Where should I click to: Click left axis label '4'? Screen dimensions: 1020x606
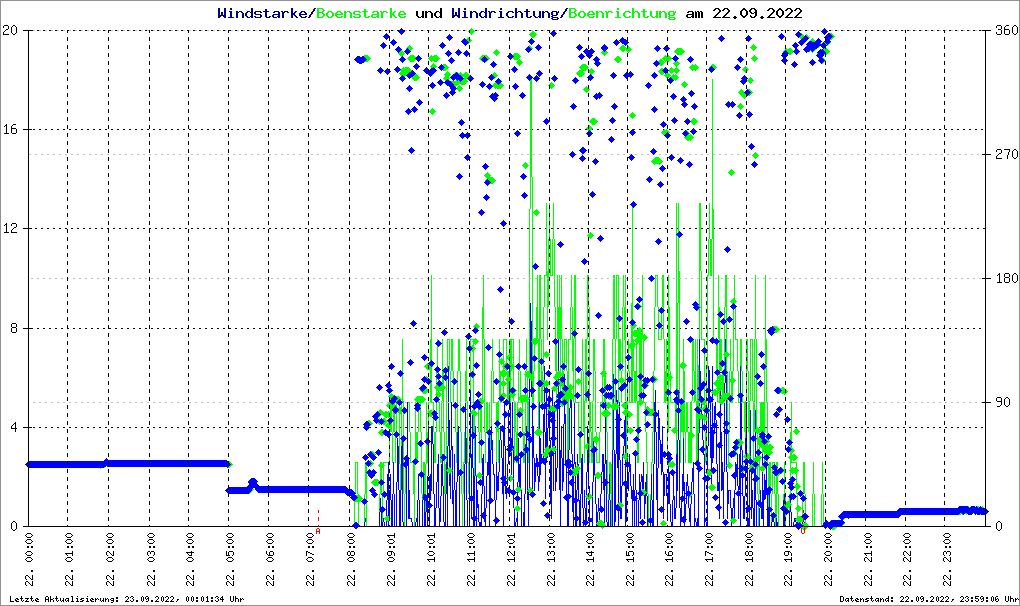point(14,427)
